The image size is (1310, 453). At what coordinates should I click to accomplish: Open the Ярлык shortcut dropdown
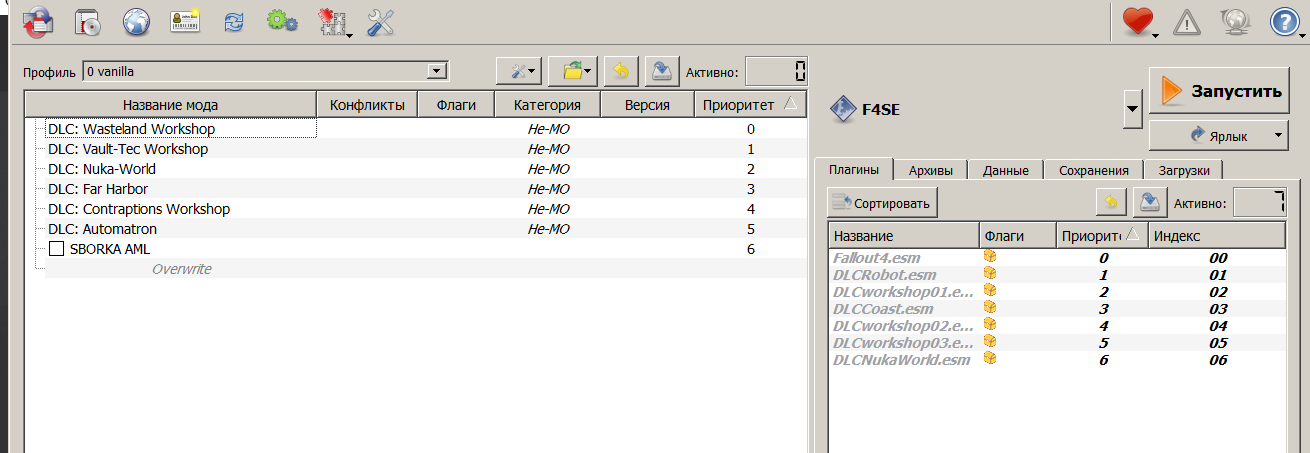pyautogui.click(x=1279, y=134)
